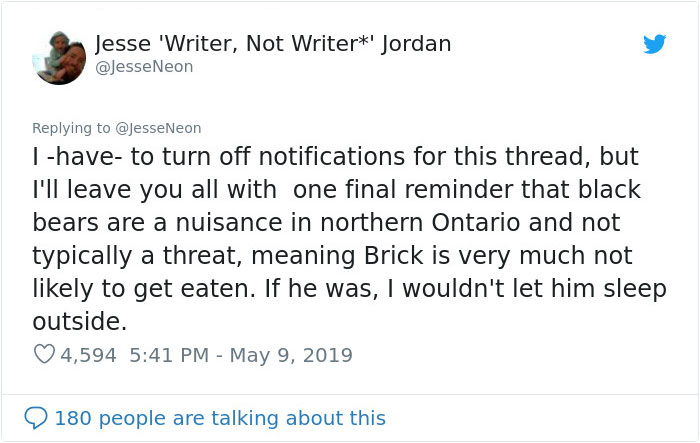This screenshot has width=700, height=443.
Task: Open '180 people are talking about this'
Action: pyautogui.click(x=220, y=418)
